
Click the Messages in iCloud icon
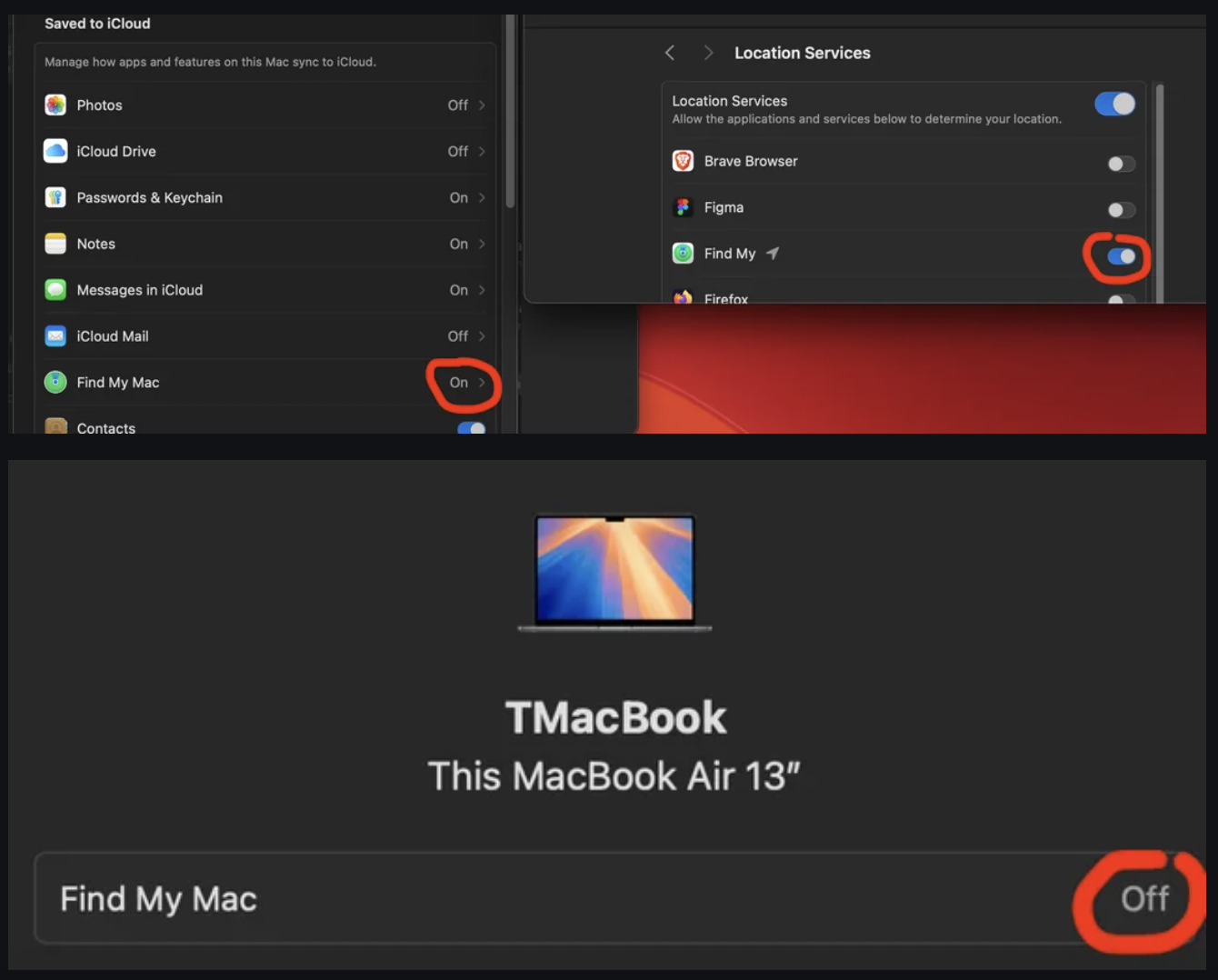[x=55, y=290]
